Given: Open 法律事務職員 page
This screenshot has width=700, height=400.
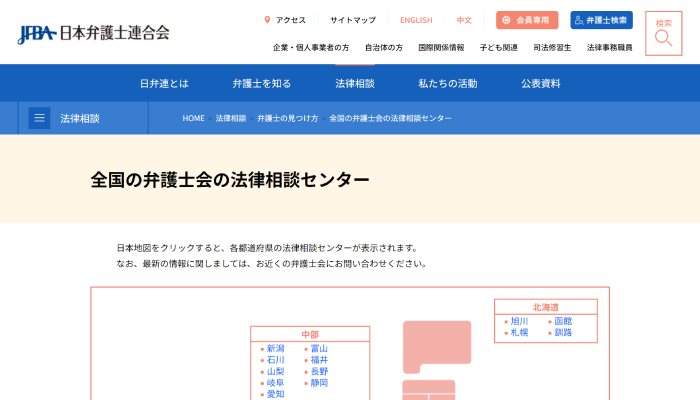Looking at the screenshot, I should (x=609, y=47).
